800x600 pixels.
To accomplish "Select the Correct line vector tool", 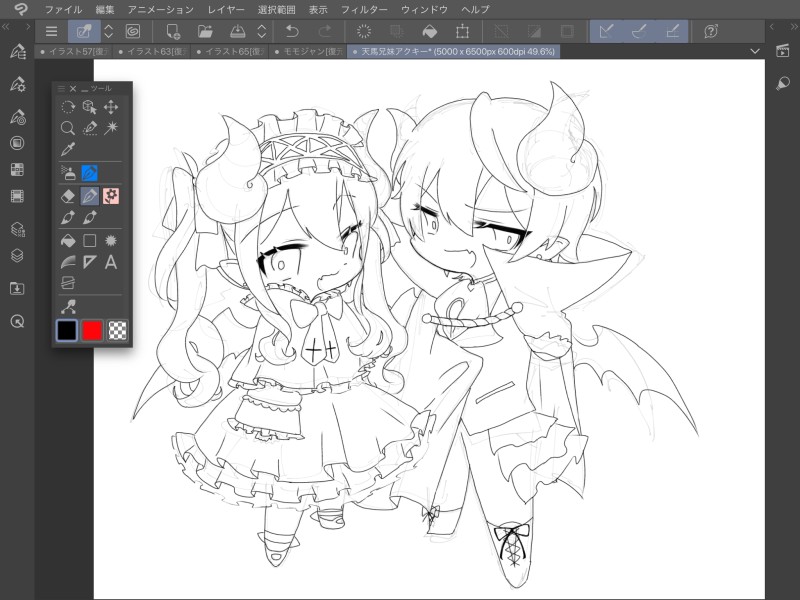I will click(x=68, y=307).
